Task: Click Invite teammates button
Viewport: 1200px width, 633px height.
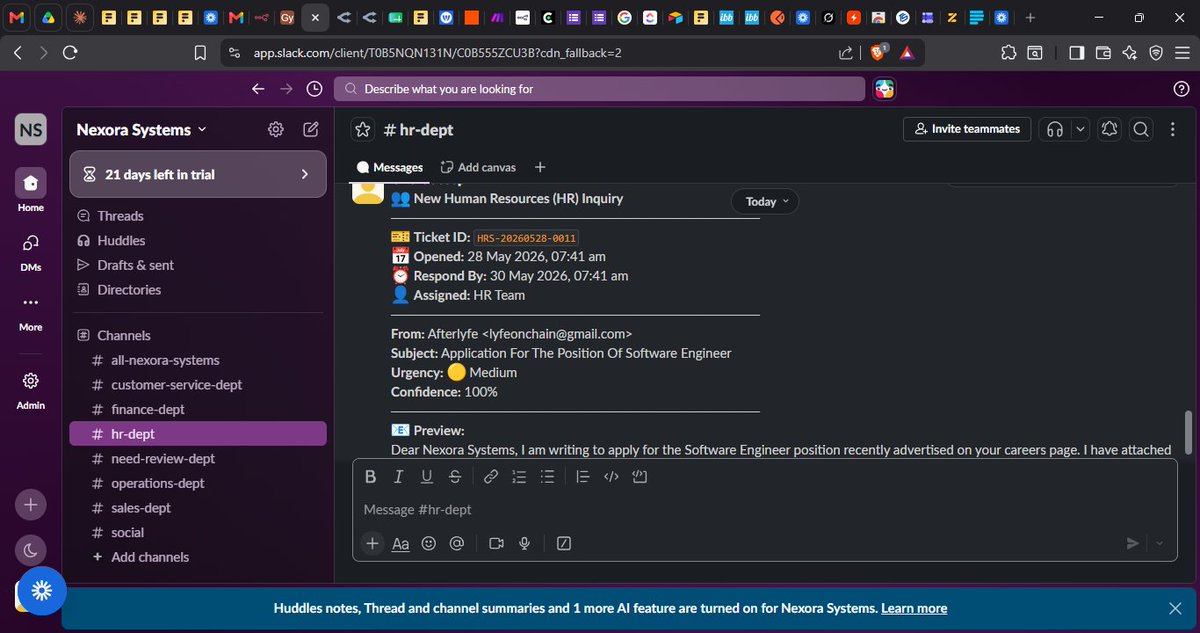Action: click(966, 129)
